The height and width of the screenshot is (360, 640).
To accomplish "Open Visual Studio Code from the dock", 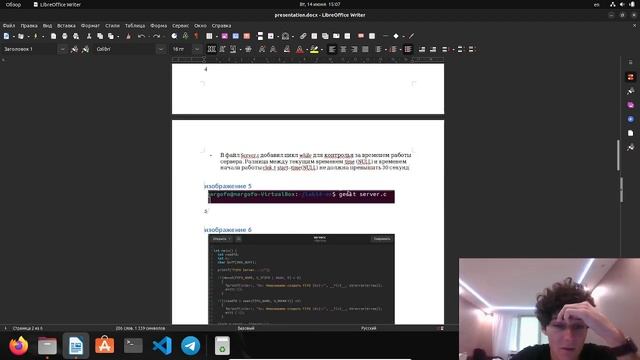I will click(162, 346).
